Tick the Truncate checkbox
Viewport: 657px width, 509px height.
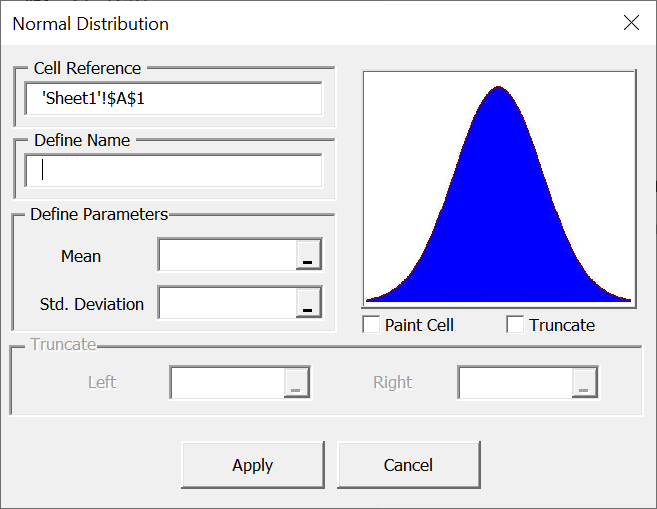516,325
